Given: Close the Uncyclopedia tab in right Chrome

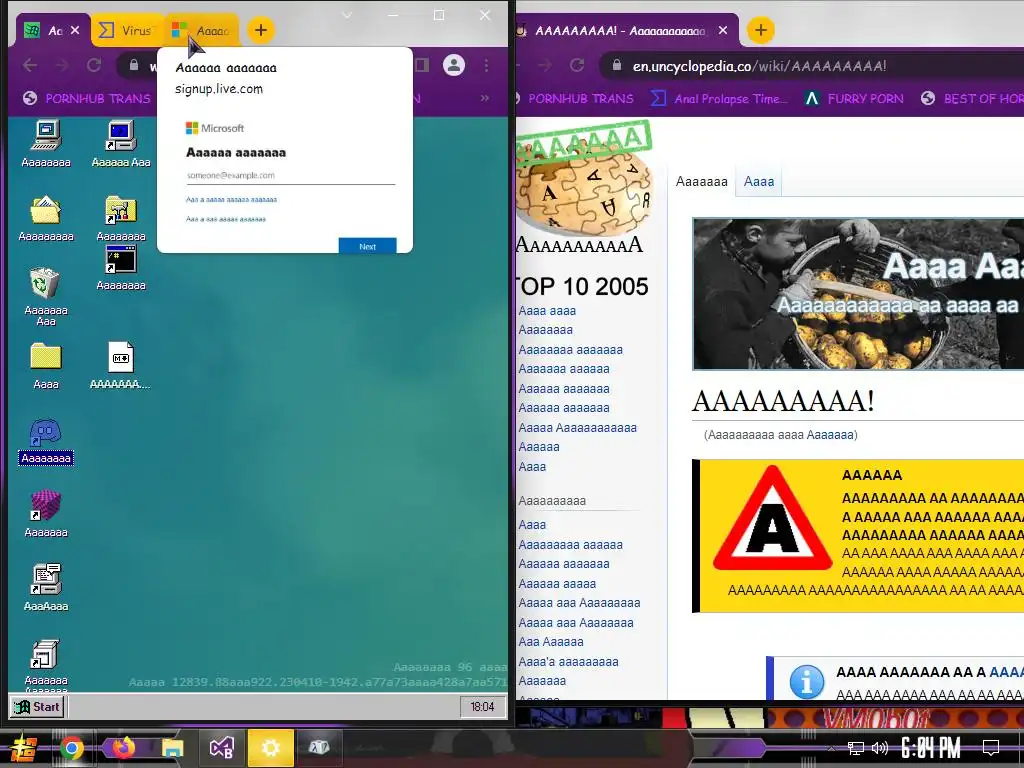Looking at the screenshot, I should [722, 30].
